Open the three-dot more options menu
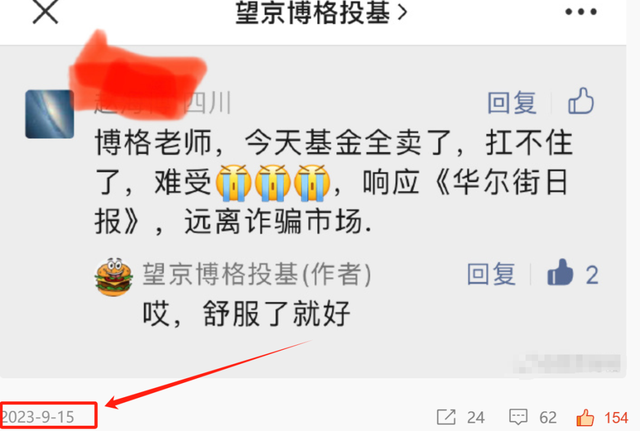The height and width of the screenshot is (431, 640). [581, 12]
